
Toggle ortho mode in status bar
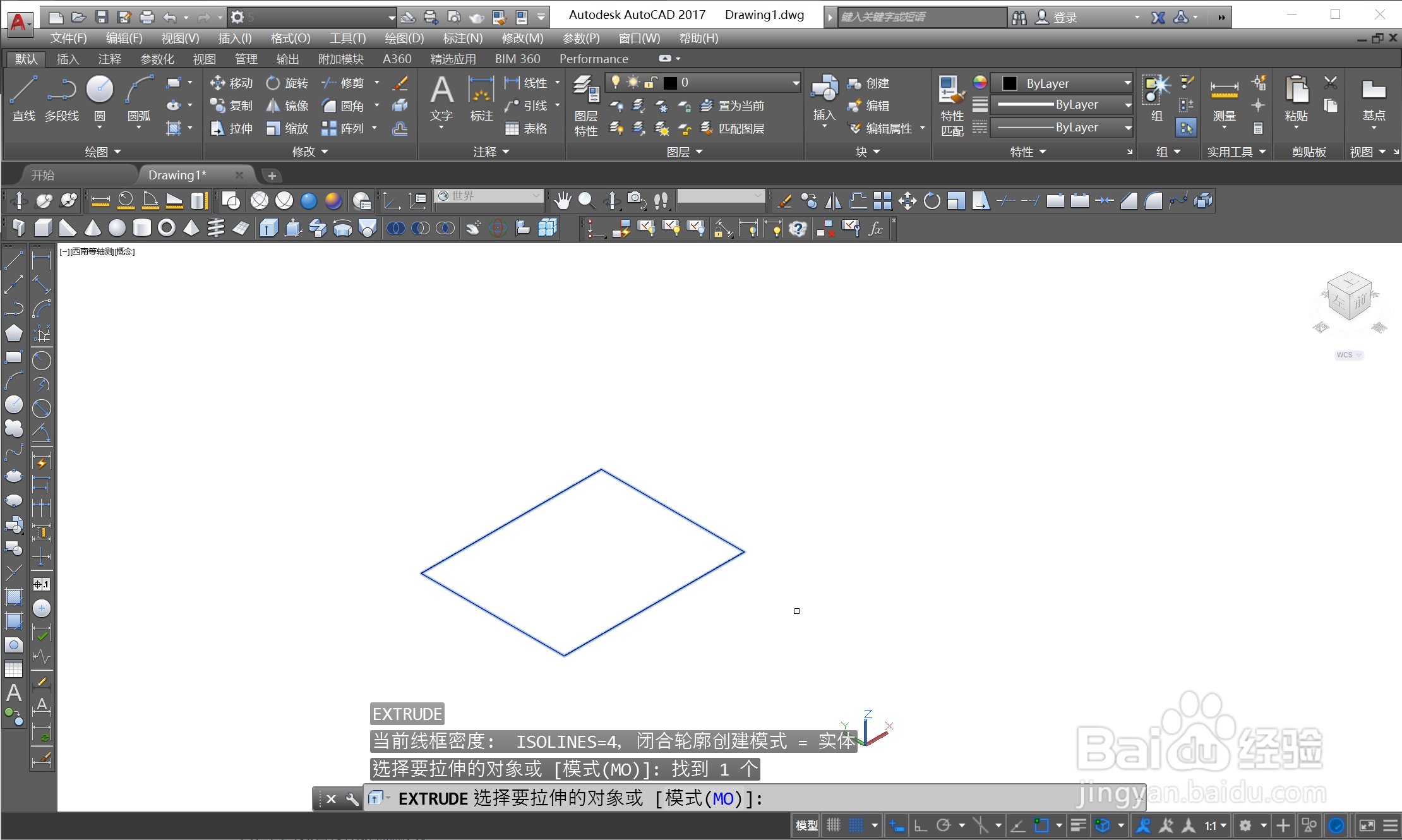click(x=921, y=825)
